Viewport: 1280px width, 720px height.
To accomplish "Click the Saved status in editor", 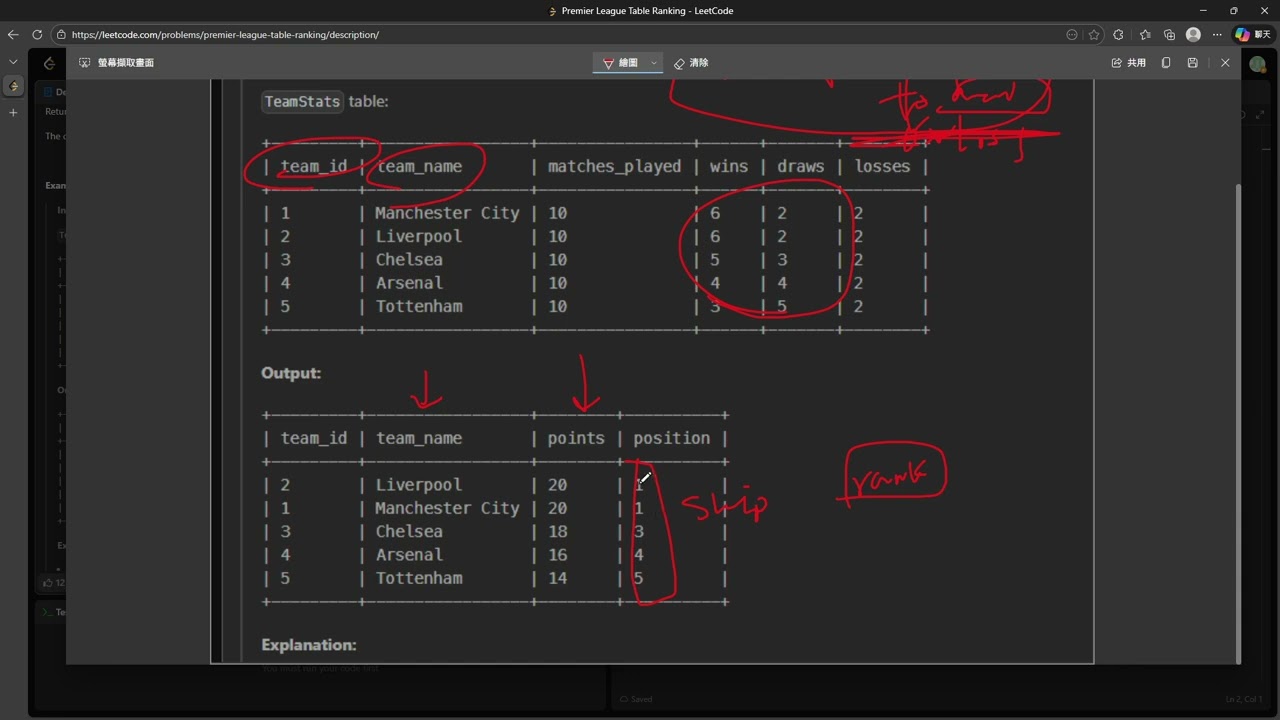I will point(636,699).
